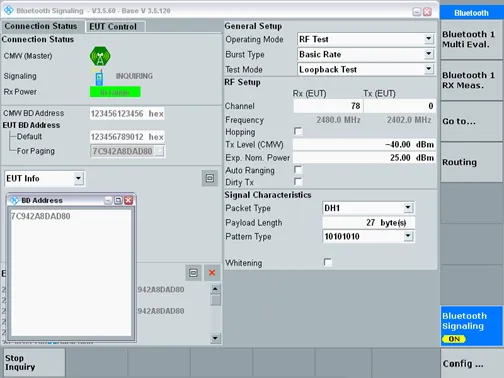Click the Tx Level (CMW) field
The width and height of the screenshot is (504, 378).
pyautogui.click(x=364, y=144)
